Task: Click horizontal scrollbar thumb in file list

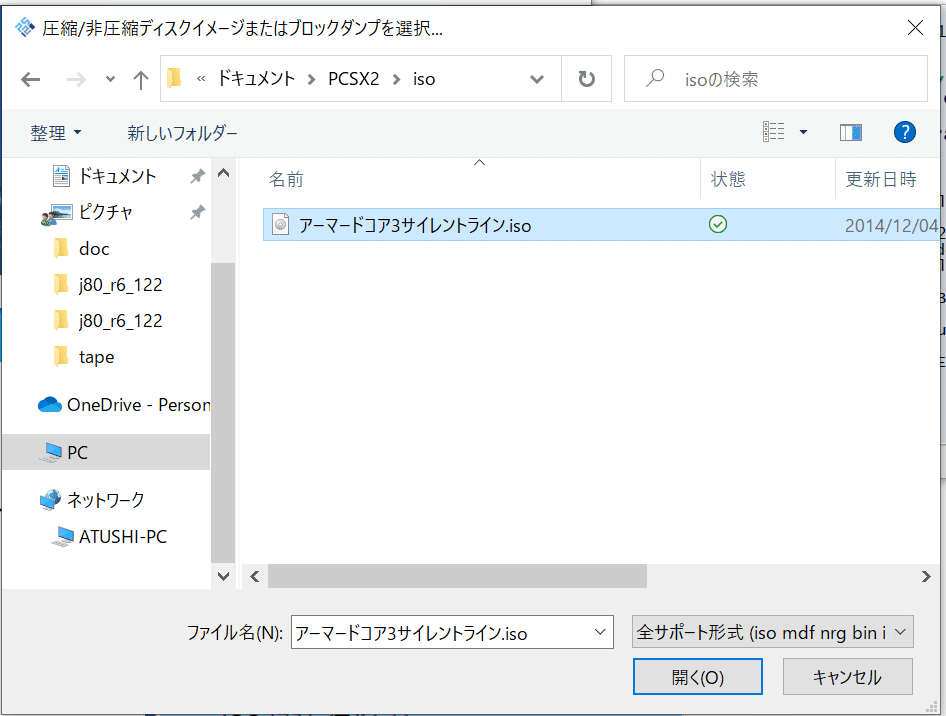Action: coord(457,576)
